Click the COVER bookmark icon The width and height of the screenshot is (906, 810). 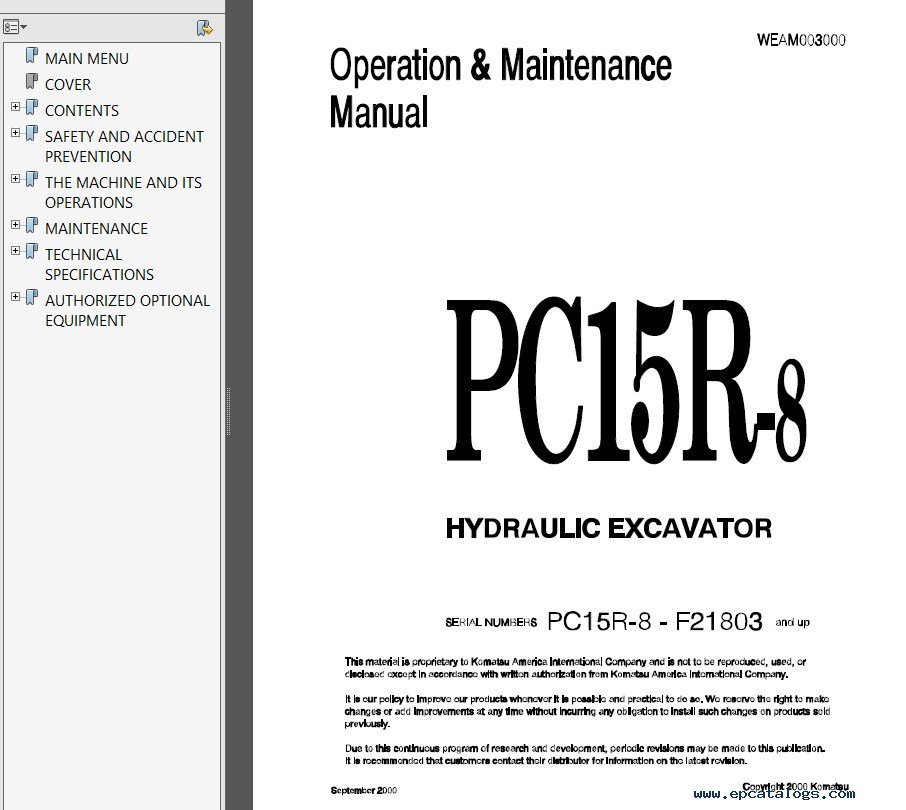[32, 82]
